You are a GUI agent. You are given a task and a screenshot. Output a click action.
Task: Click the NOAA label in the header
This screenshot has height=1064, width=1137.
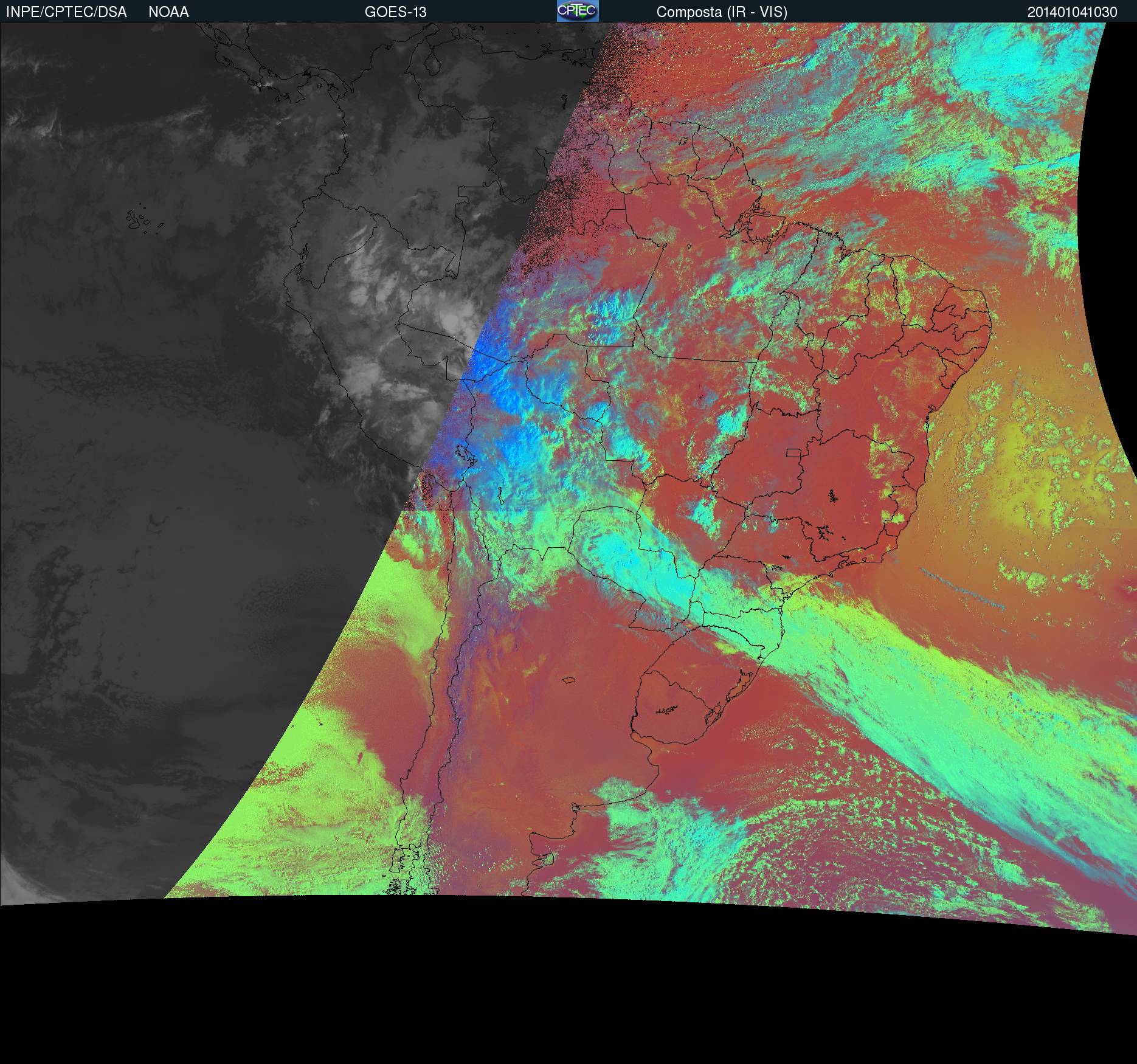tap(168, 12)
